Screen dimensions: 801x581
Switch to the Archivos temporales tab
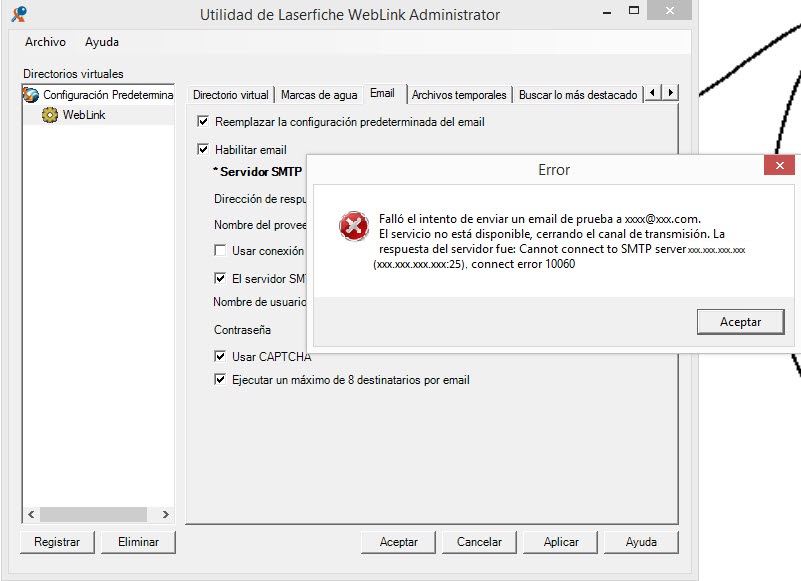pyautogui.click(x=459, y=95)
